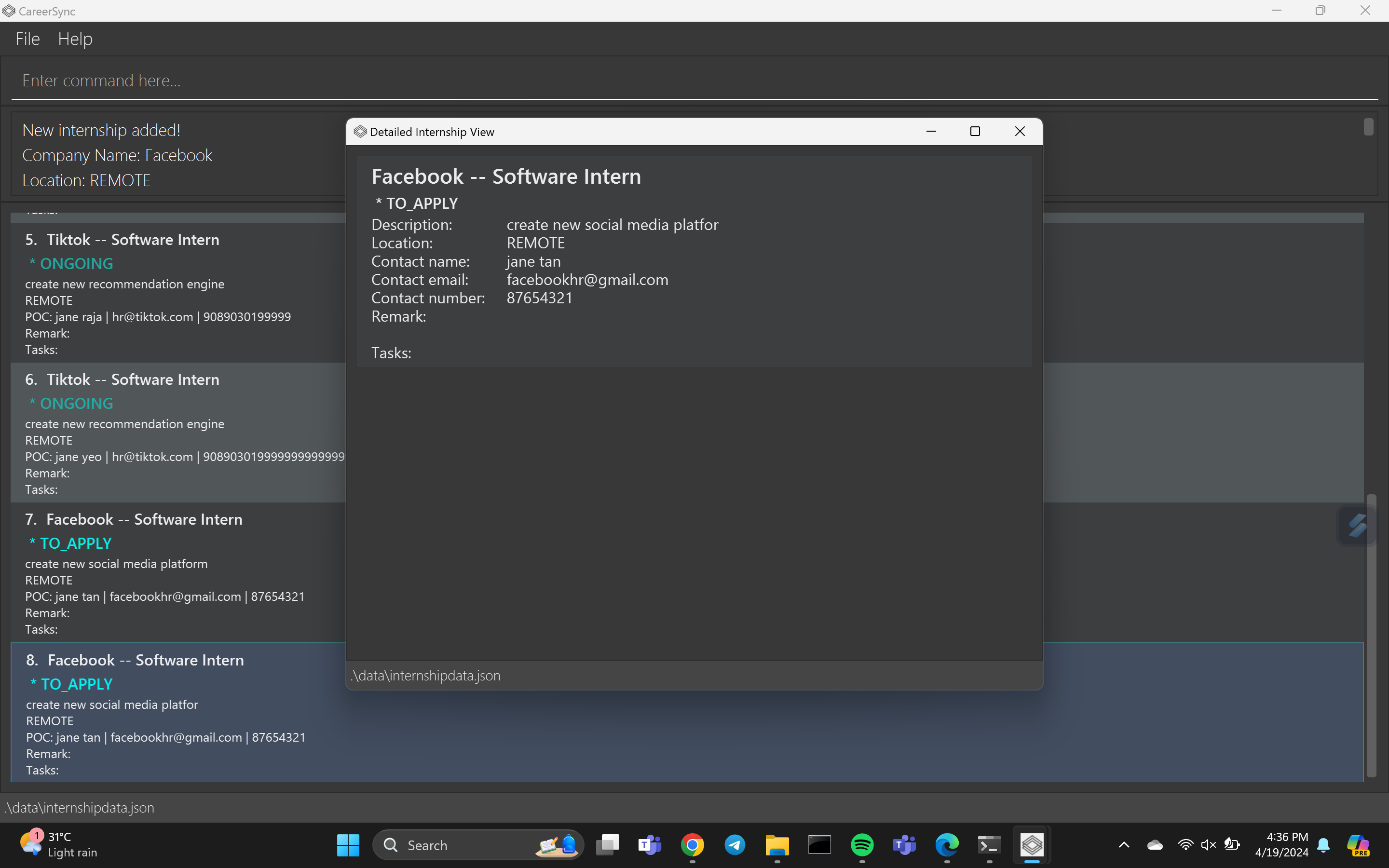Open Telegram from the taskbar
Viewport: 1389px width, 868px height.
coord(735,845)
